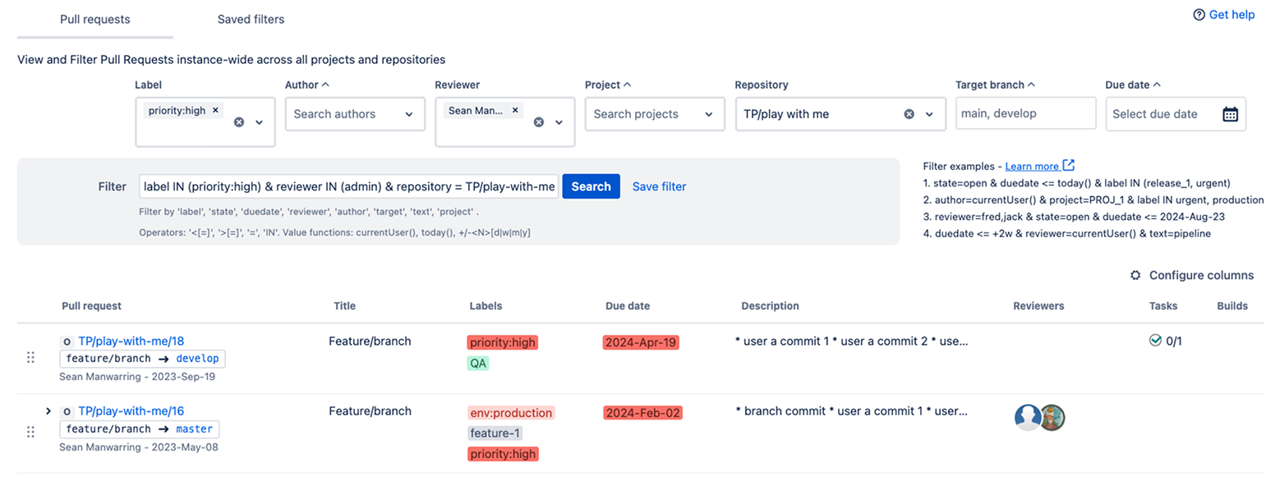Click the feature-1 label badge
1280x477 pixels.
tap(495, 433)
